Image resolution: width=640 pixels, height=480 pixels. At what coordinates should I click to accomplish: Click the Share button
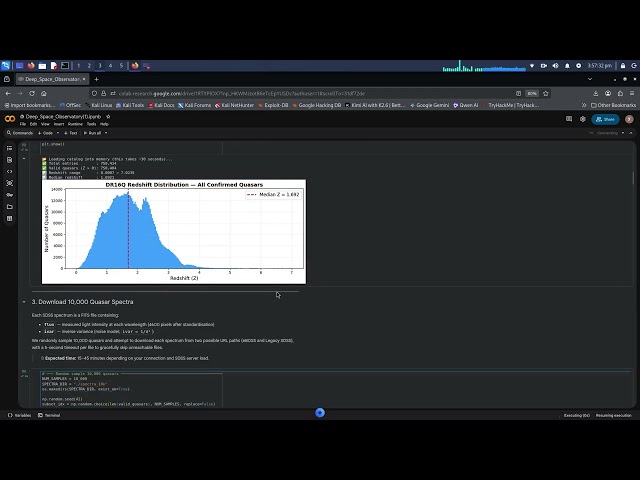(x=605, y=119)
